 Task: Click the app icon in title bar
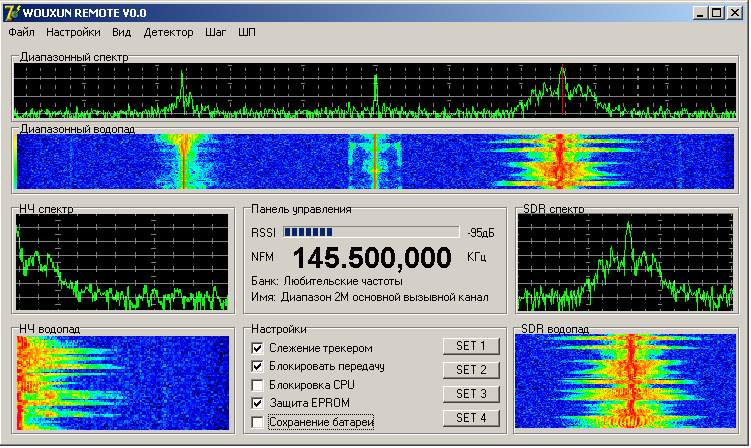pyautogui.click(x=12, y=13)
